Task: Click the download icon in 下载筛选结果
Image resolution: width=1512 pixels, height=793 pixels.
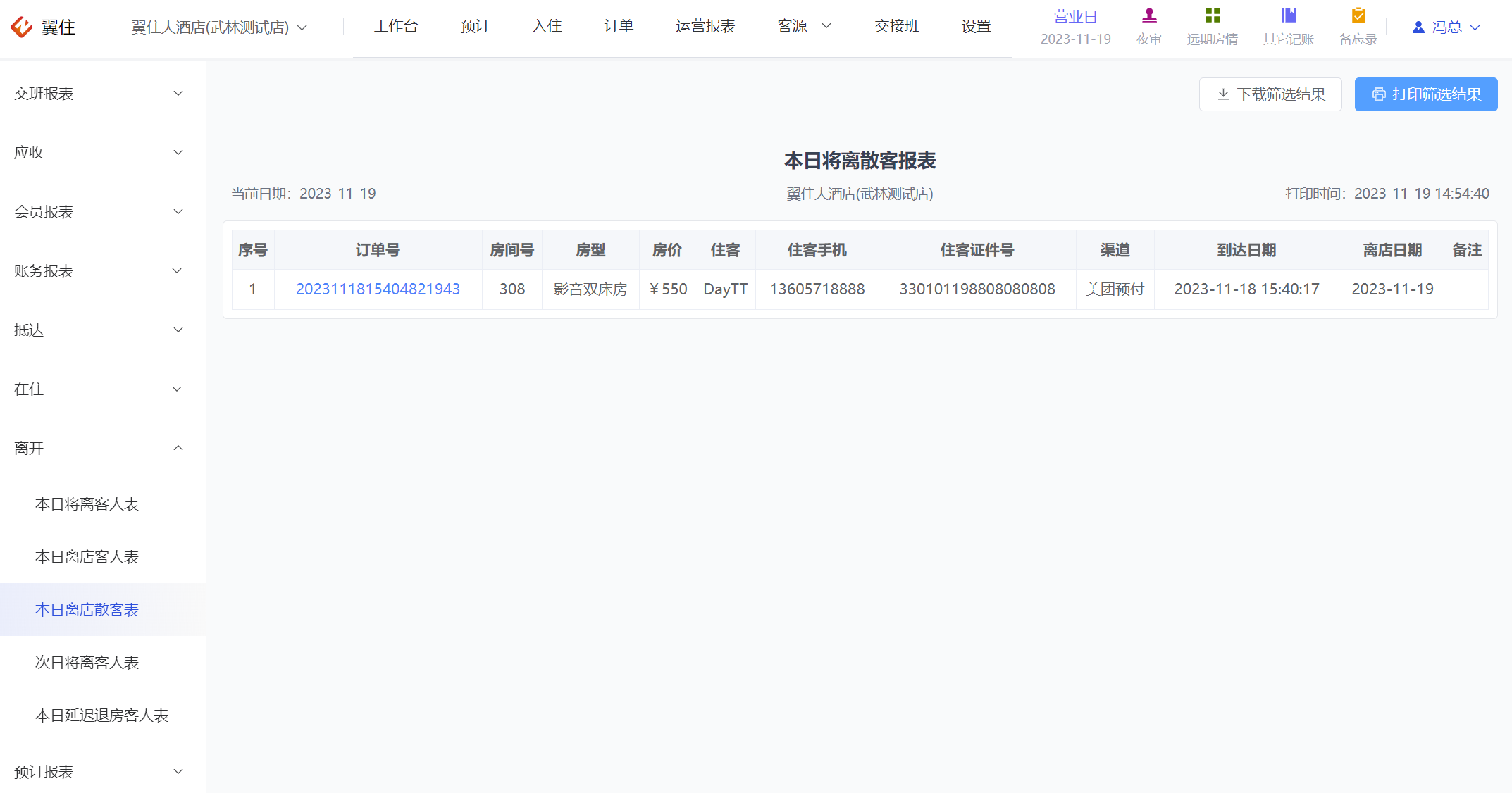Action: click(1224, 94)
